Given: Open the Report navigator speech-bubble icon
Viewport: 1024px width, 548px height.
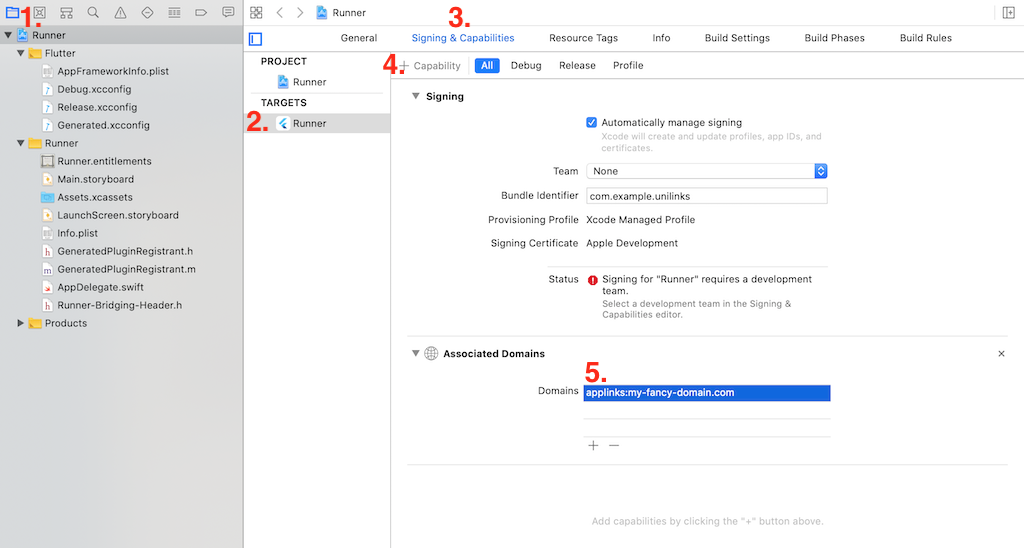Looking at the screenshot, I should coord(228,12).
